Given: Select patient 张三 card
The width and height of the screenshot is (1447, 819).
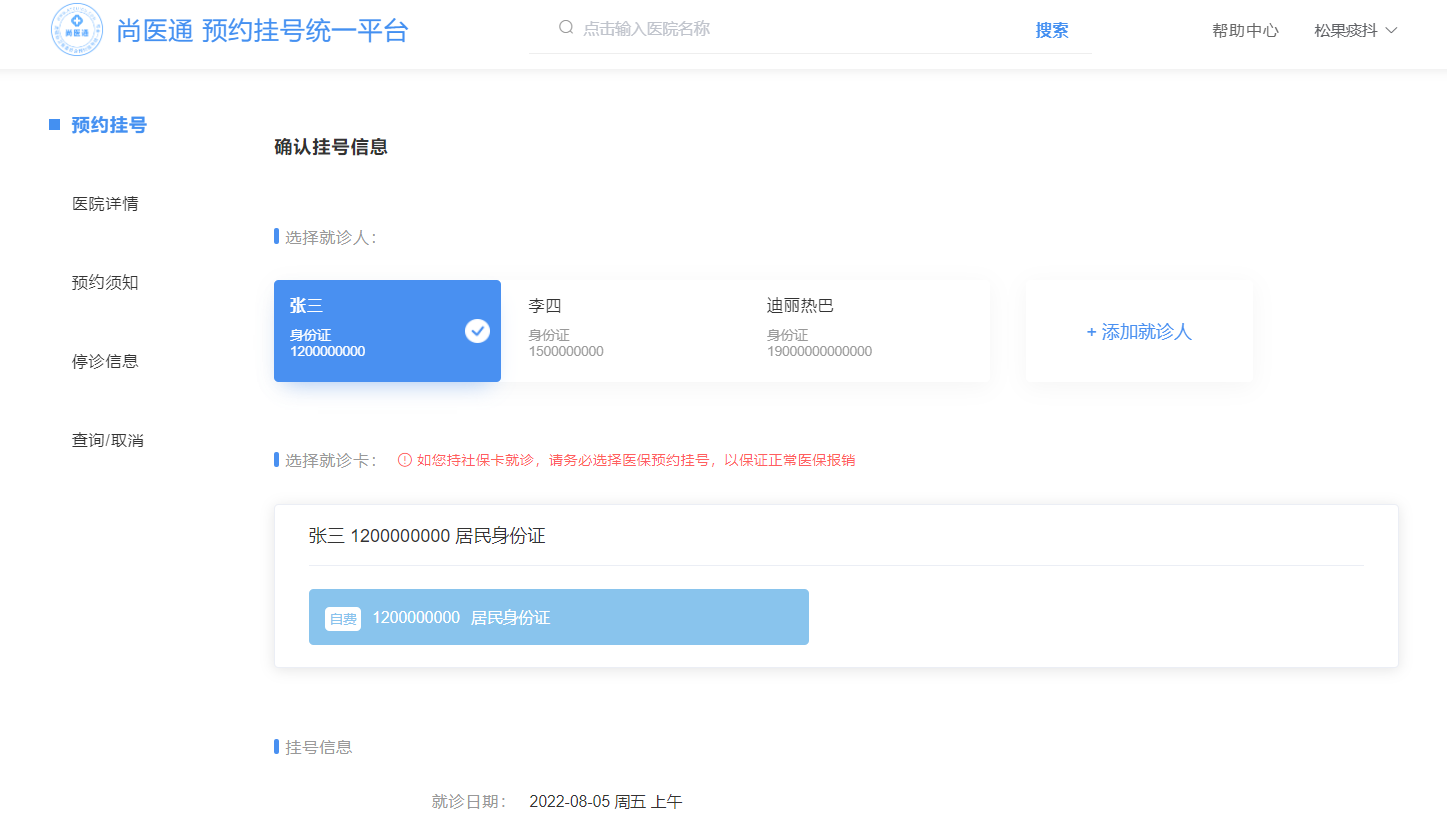Looking at the screenshot, I should point(387,331).
